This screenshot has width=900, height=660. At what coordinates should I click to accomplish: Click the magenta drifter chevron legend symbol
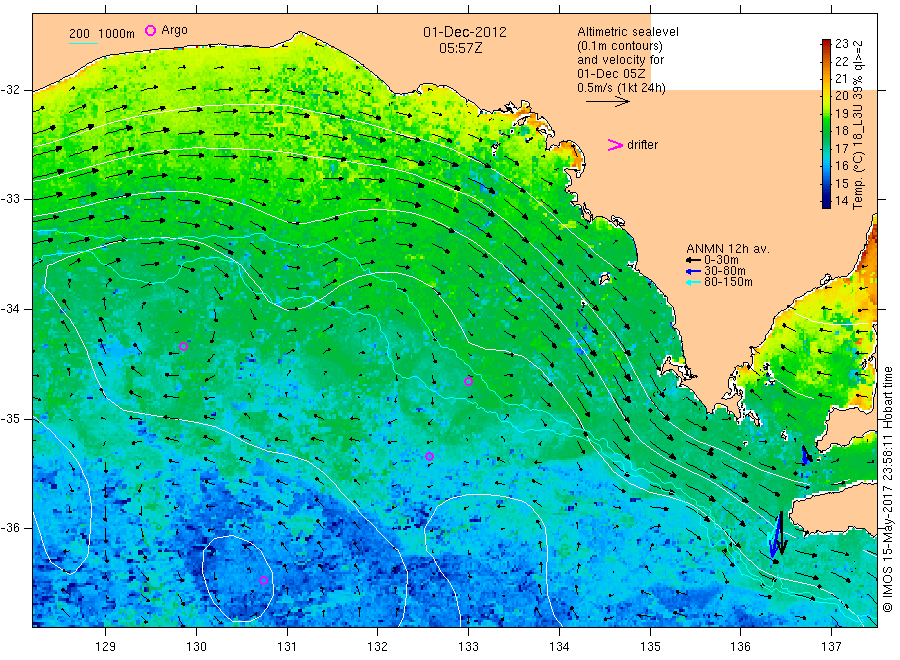[615, 145]
